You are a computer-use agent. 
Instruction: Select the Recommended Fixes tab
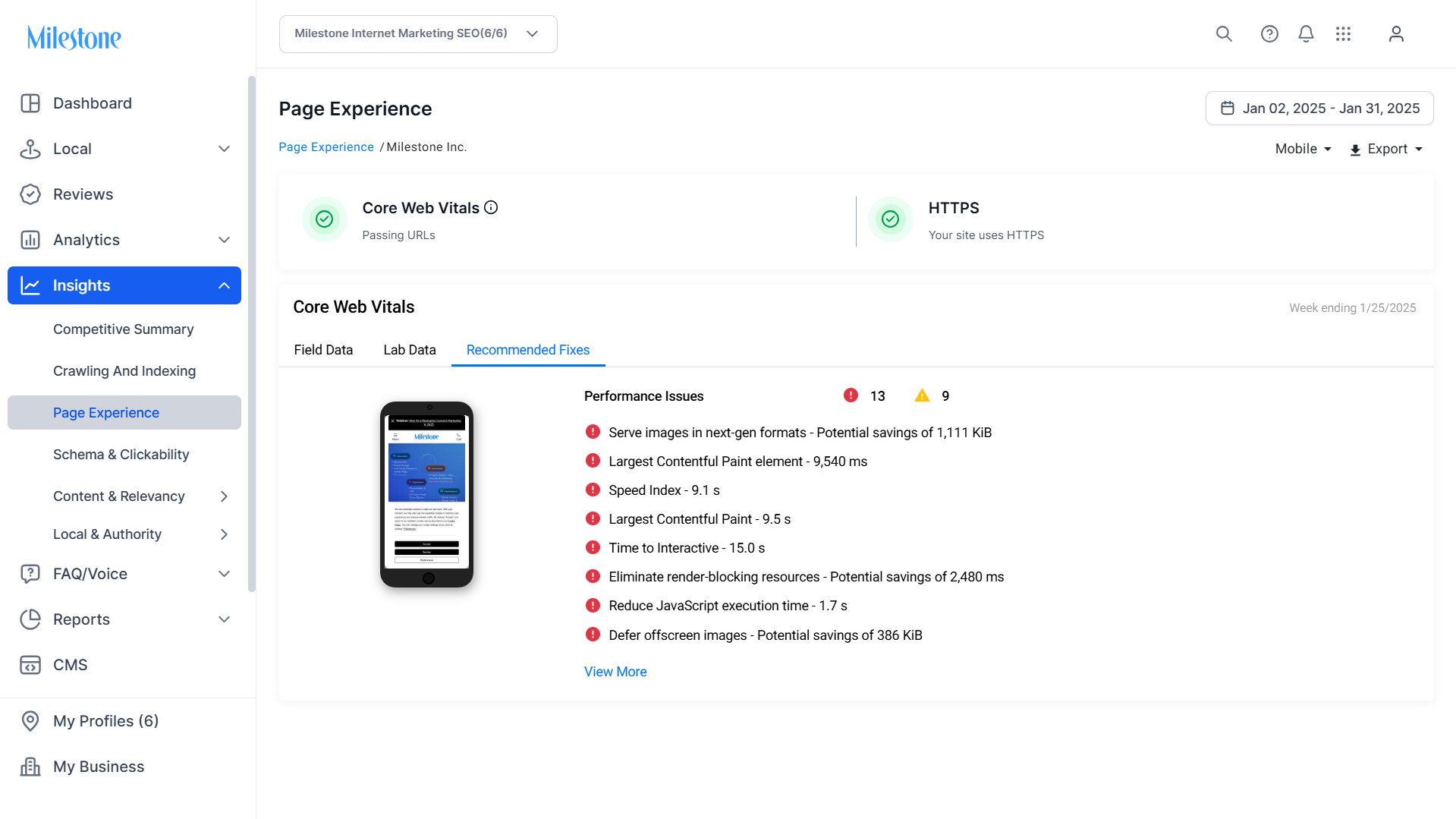click(x=528, y=350)
